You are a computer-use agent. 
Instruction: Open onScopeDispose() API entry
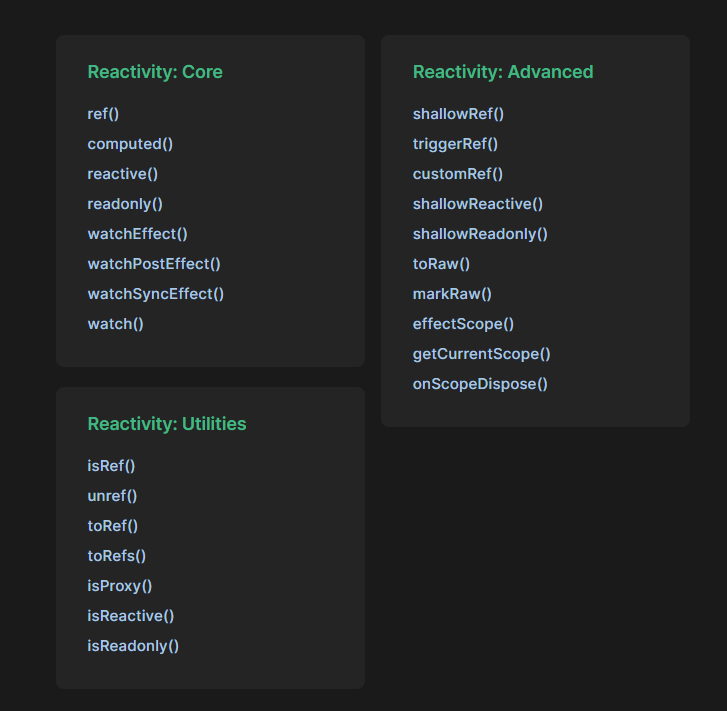point(480,384)
